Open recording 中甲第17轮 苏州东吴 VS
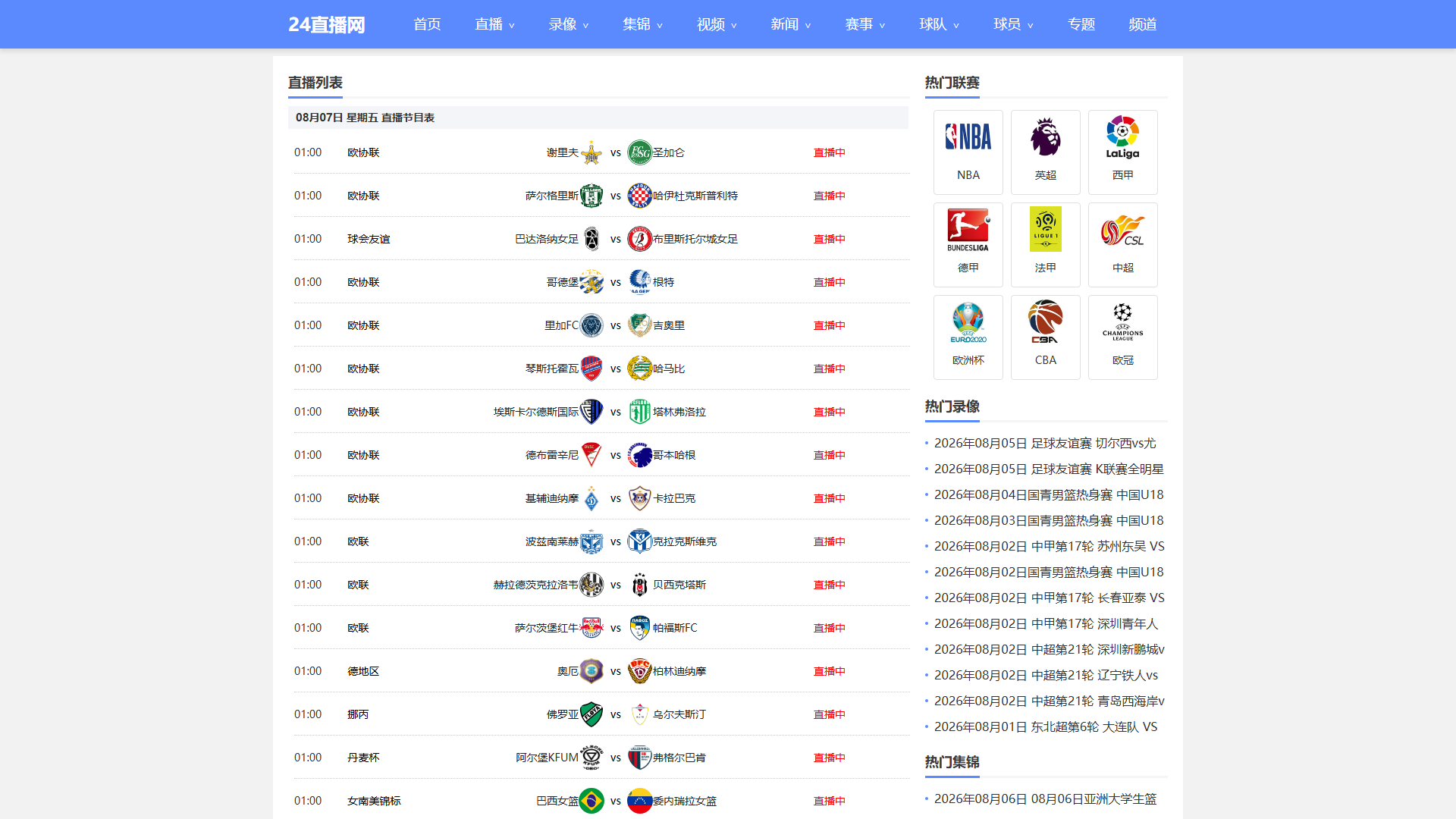1456x819 pixels. (1050, 546)
